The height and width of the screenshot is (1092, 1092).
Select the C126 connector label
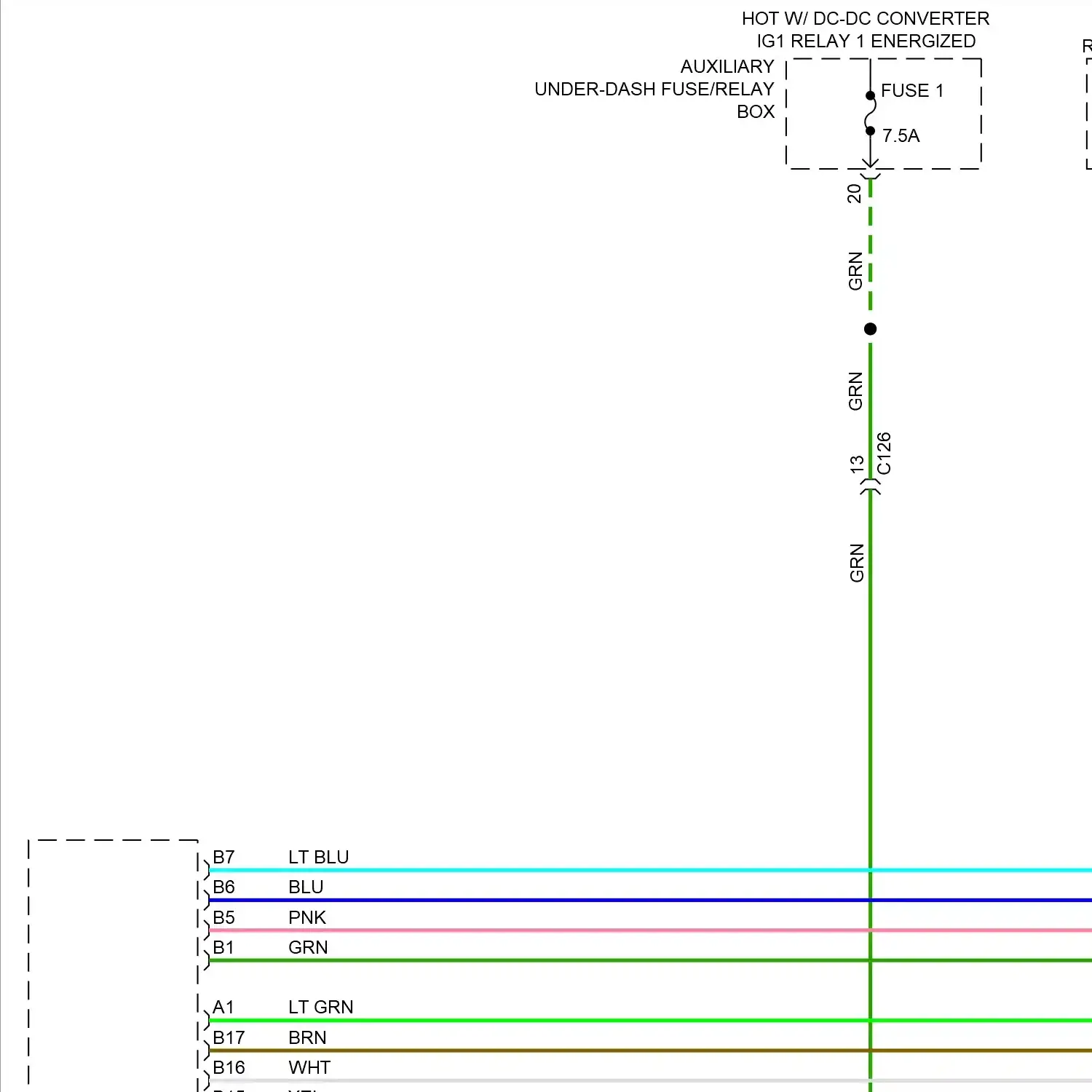point(884,453)
